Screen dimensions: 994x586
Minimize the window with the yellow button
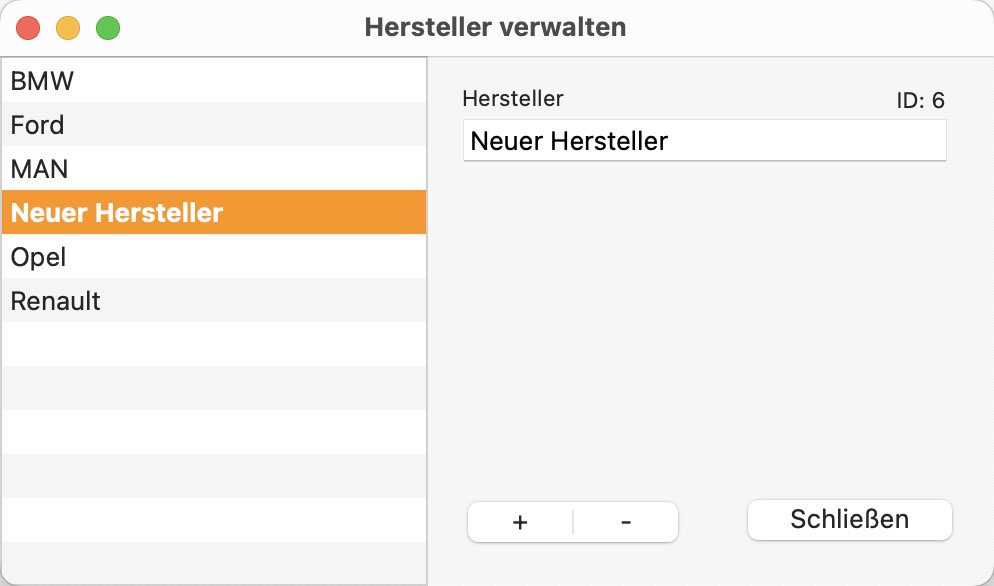(x=68, y=28)
